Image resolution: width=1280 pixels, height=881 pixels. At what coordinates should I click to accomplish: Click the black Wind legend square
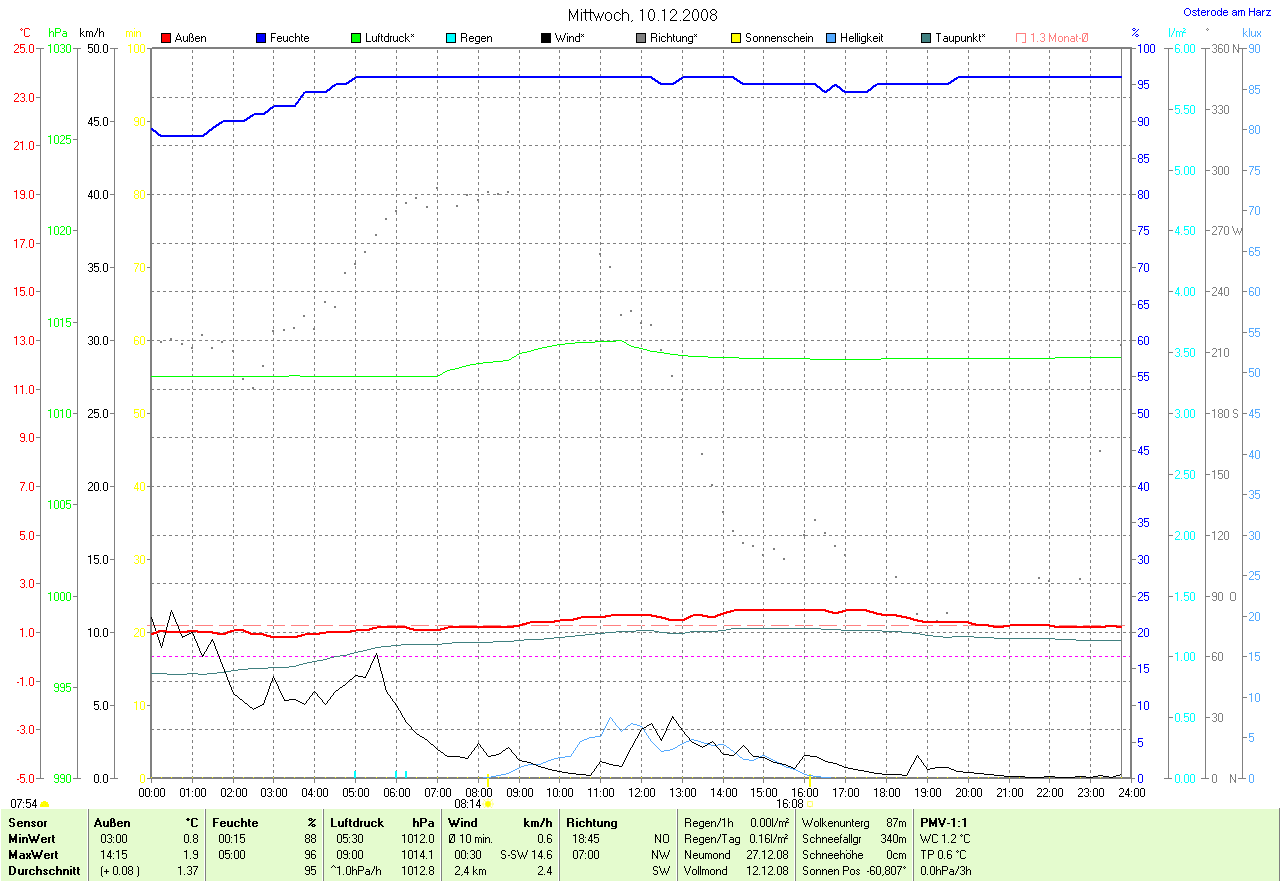[546, 38]
